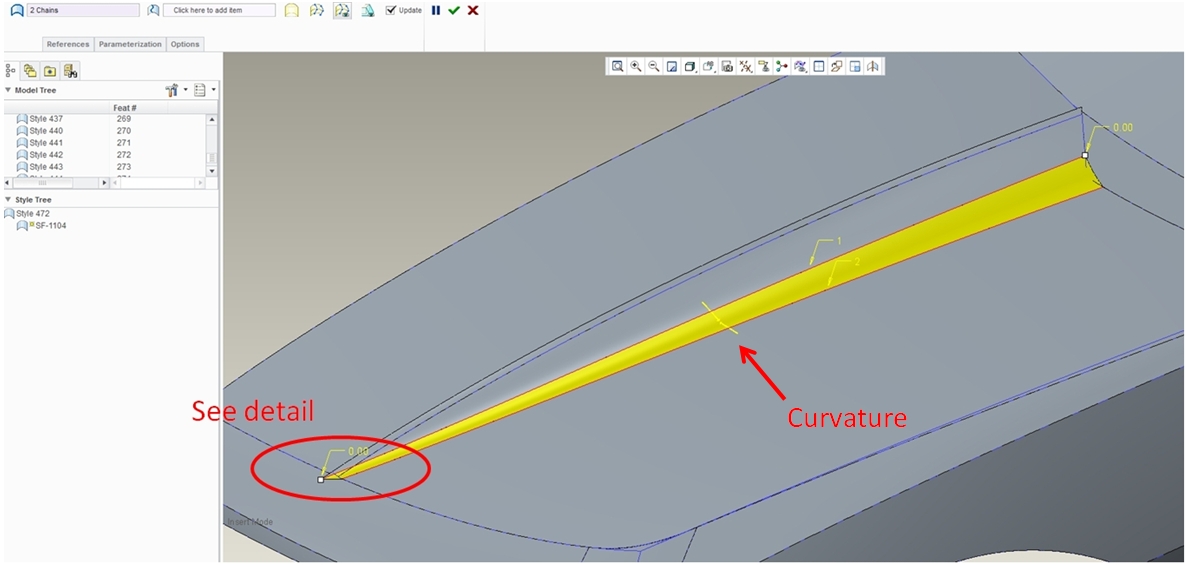Switch to the folder browser navigator tab
The height and width of the screenshot is (565, 1187).
[x=49, y=70]
